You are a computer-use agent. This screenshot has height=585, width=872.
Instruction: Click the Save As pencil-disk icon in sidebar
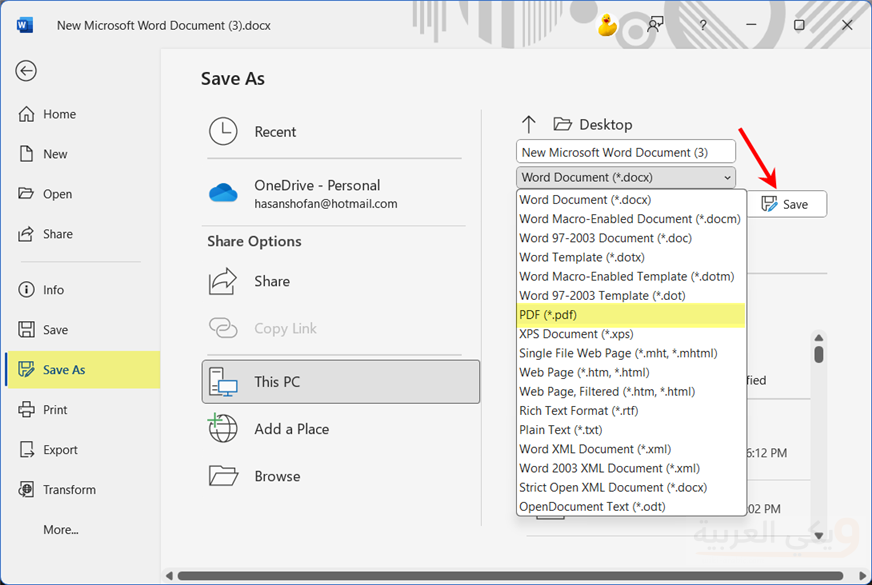[x=26, y=369]
